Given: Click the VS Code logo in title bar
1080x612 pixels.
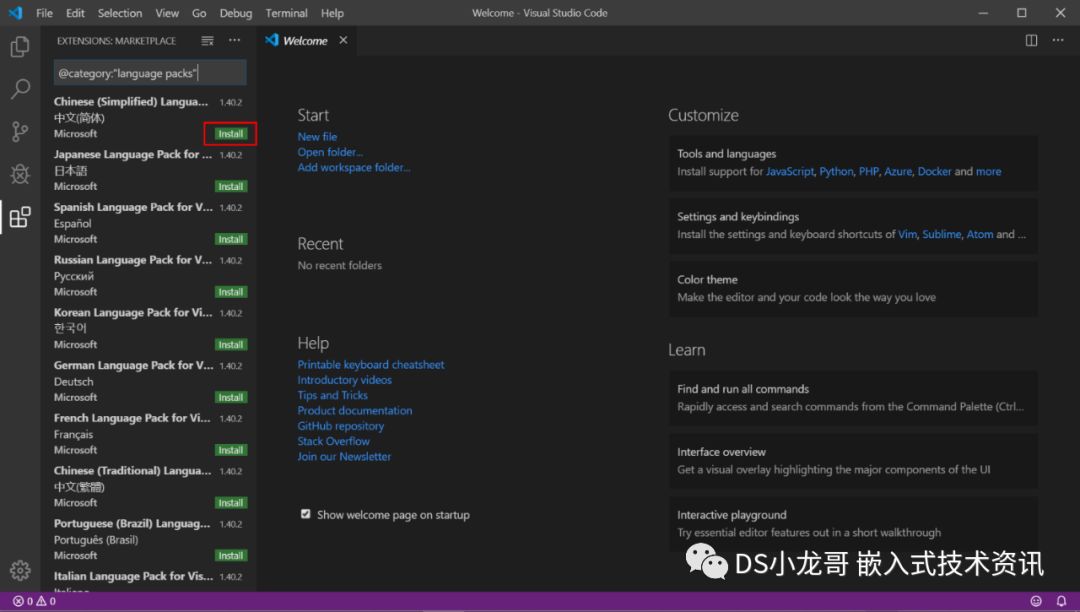Looking at the screenshot, I should point(16,12).
